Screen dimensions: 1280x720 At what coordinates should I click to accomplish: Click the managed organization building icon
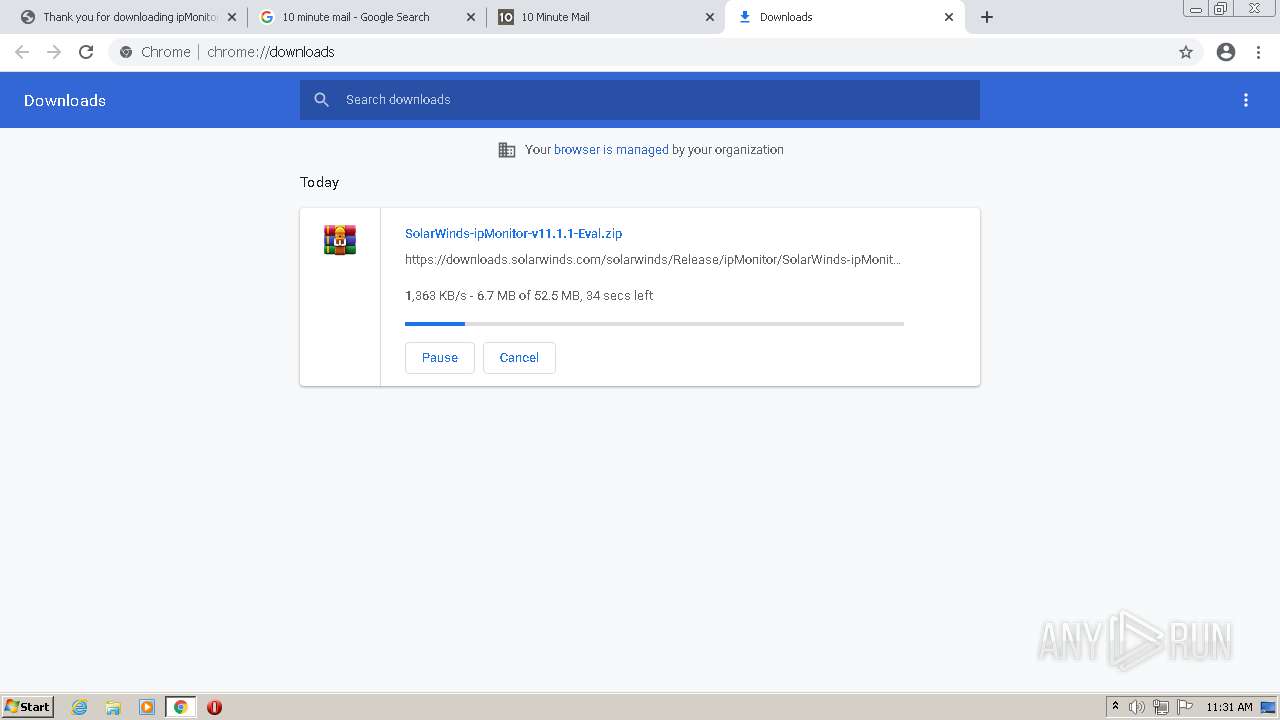pyautogui.click(x=507, y=150)
